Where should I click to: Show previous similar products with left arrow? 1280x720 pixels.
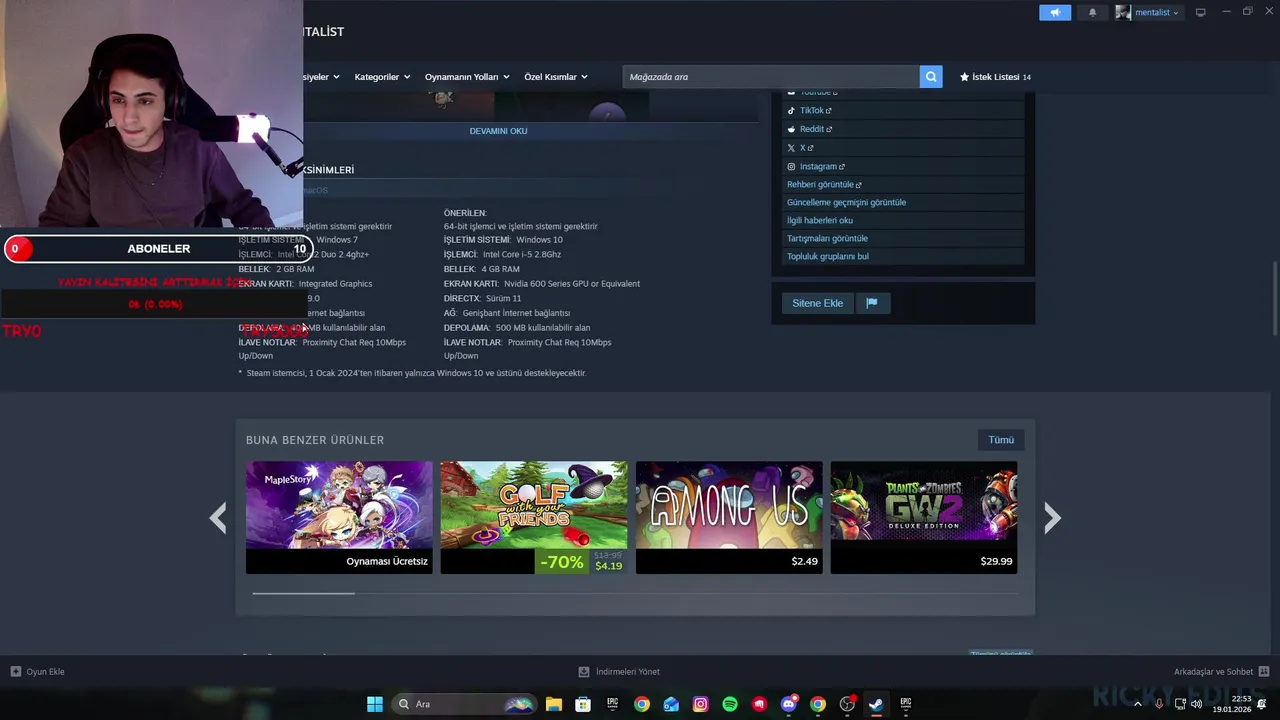(x=217, y=518)
